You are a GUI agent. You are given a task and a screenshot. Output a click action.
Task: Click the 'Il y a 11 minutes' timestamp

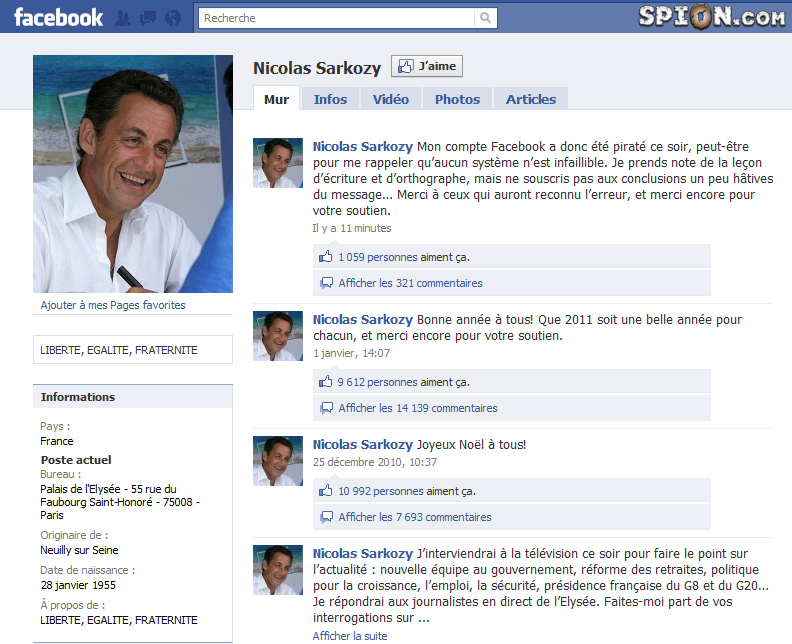[x=352, y=228]
